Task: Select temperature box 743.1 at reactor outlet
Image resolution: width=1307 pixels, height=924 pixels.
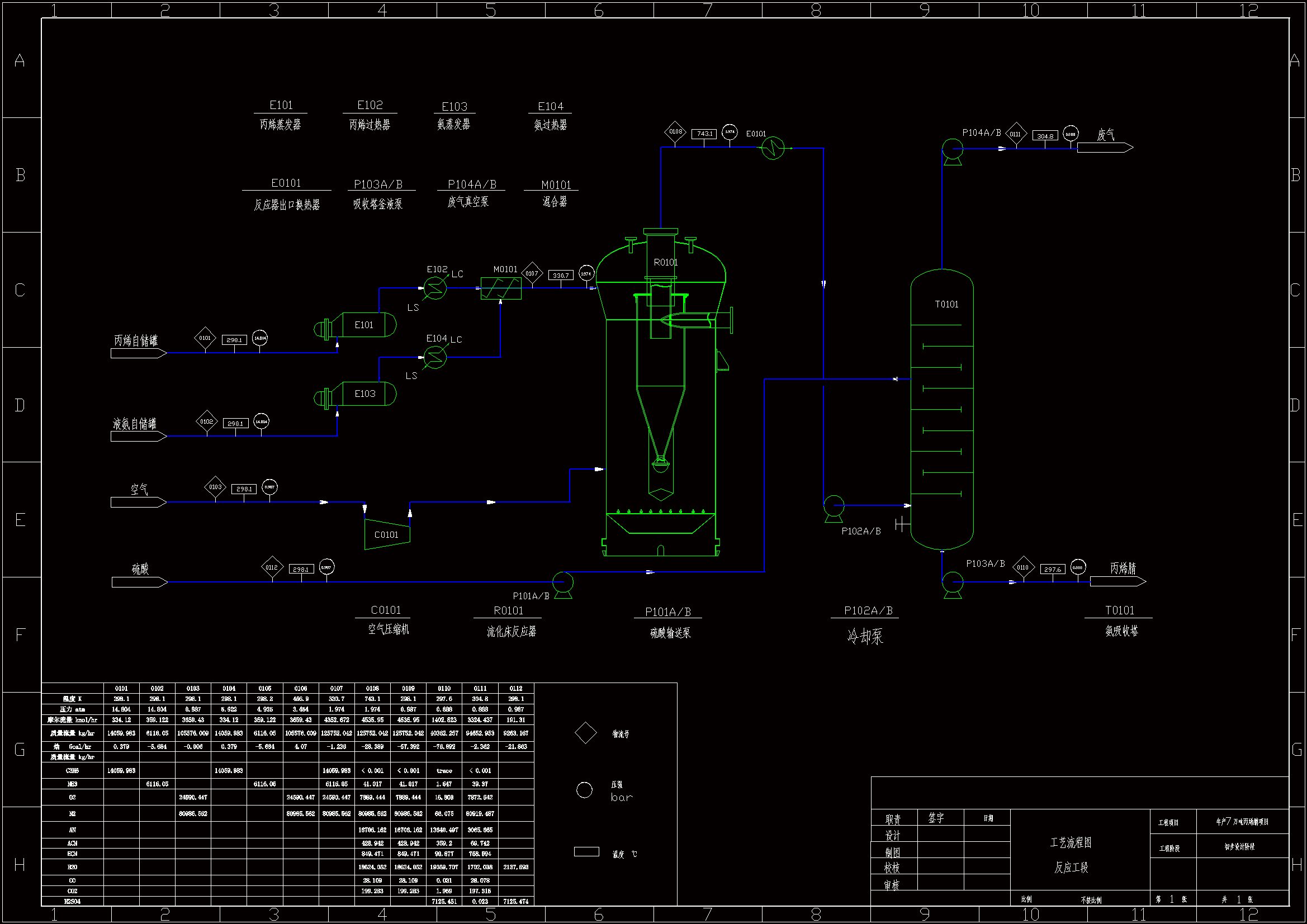Action: (704, 134)
